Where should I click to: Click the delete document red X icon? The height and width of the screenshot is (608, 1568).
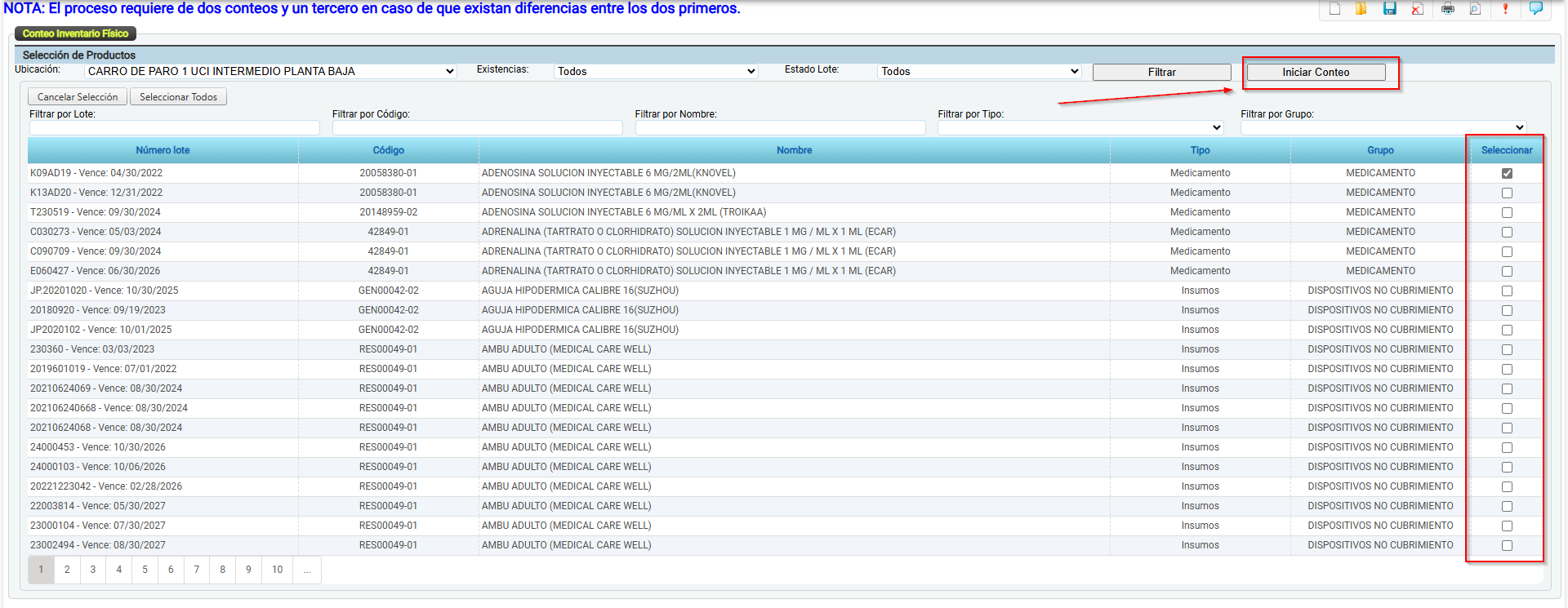(x=1417, y=9)
